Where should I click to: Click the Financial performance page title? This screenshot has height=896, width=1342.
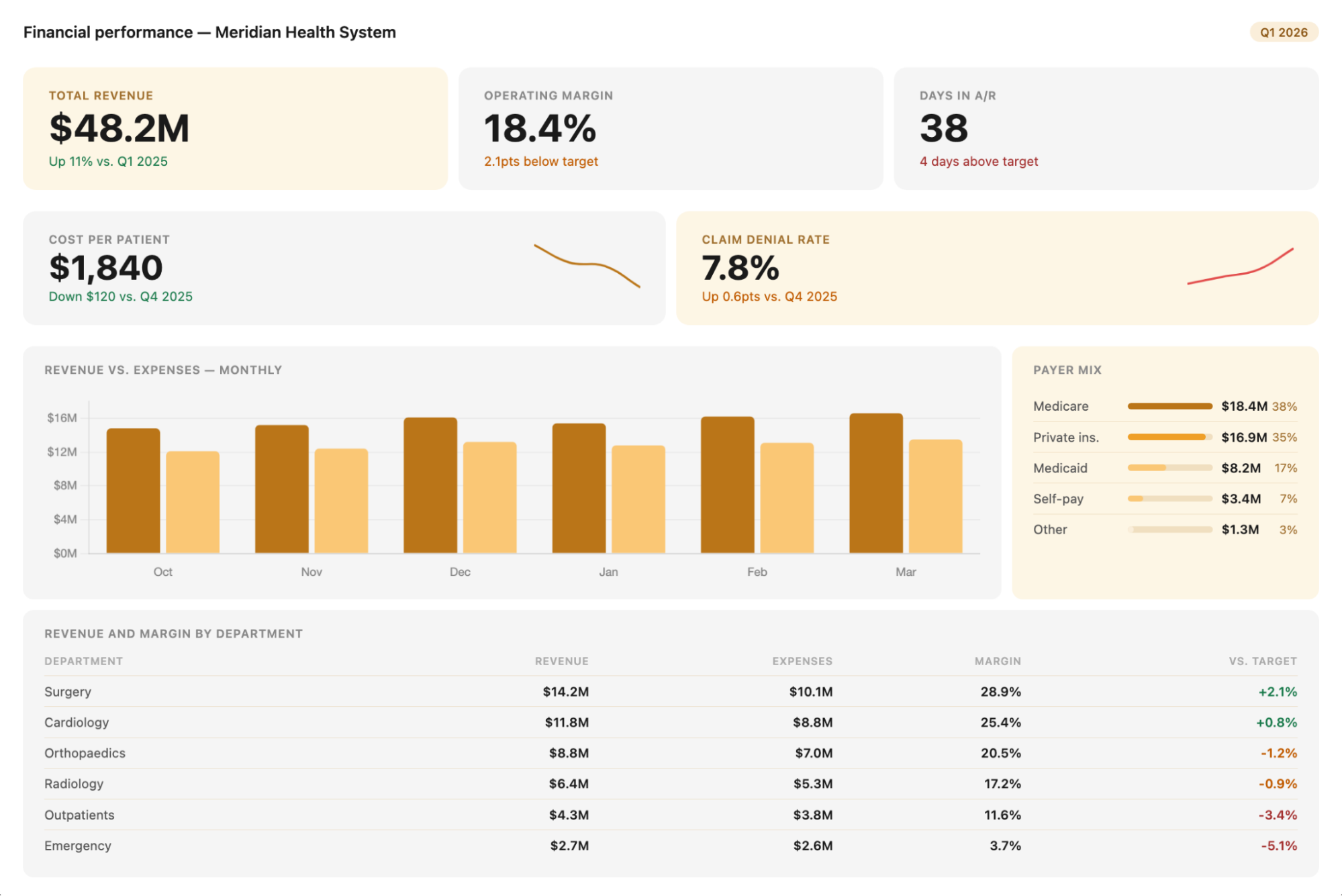[209, 32]
